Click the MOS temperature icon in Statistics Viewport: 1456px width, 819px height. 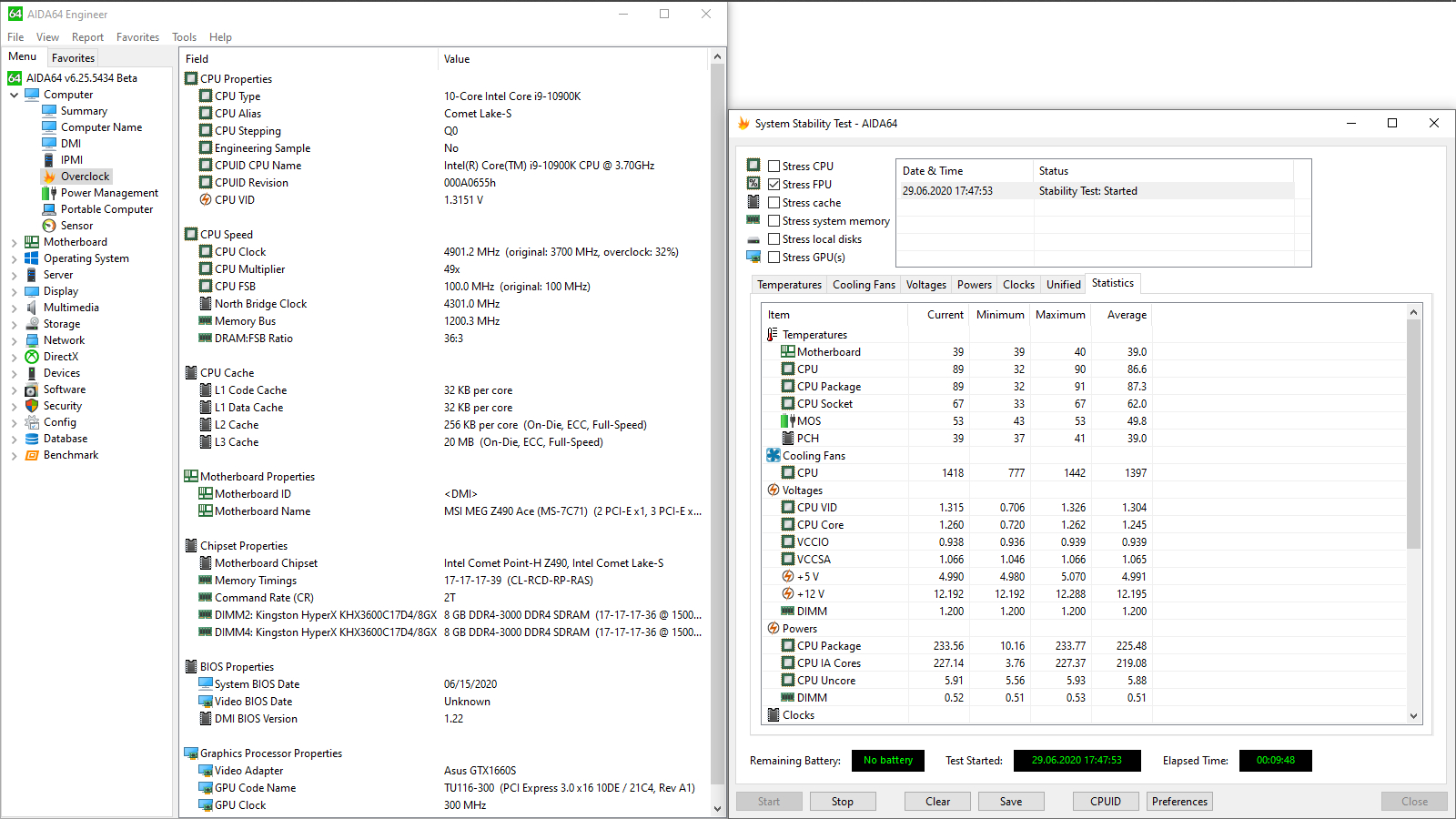point(788,421)
